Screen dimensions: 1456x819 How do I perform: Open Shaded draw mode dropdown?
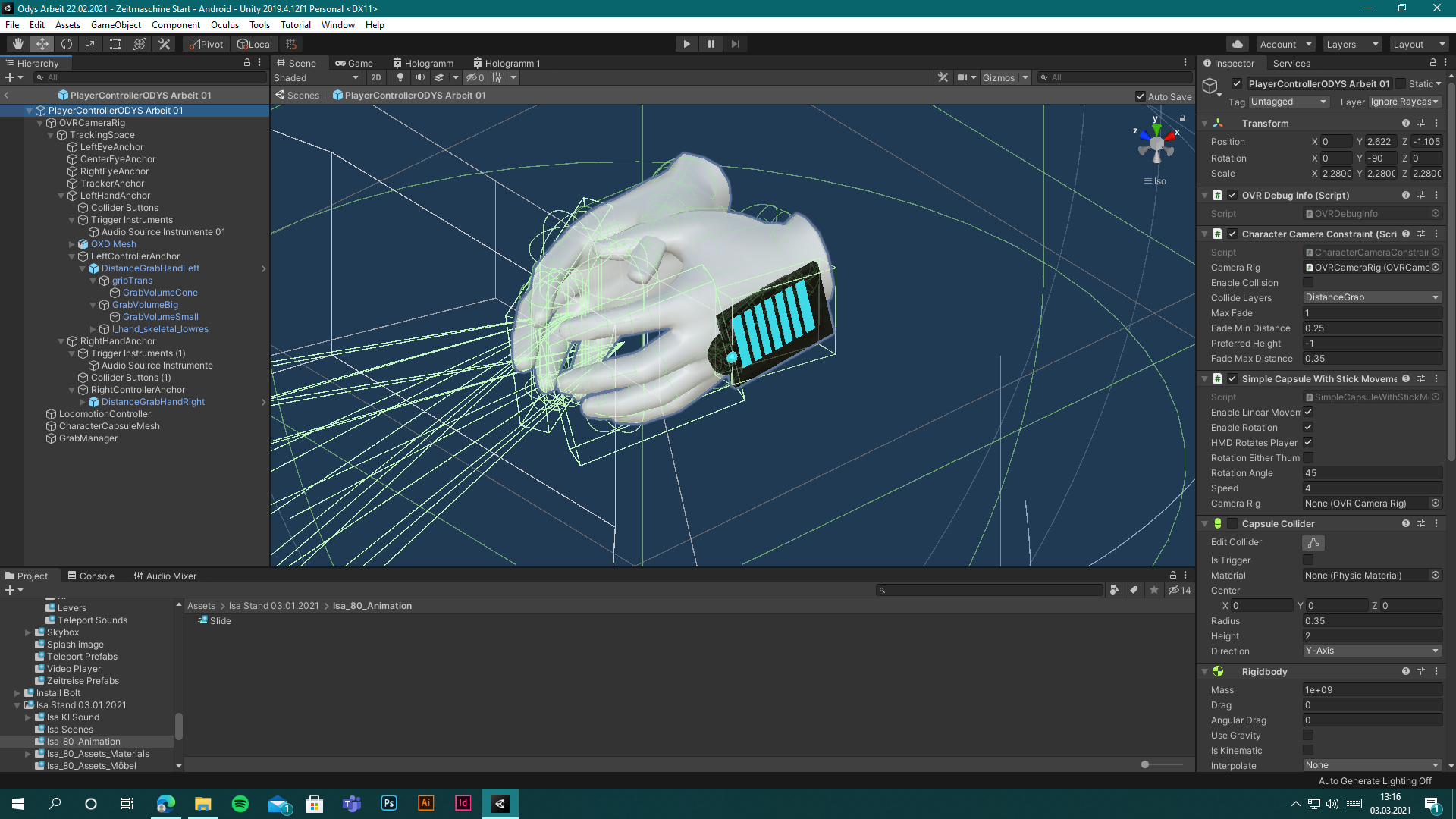316,77
